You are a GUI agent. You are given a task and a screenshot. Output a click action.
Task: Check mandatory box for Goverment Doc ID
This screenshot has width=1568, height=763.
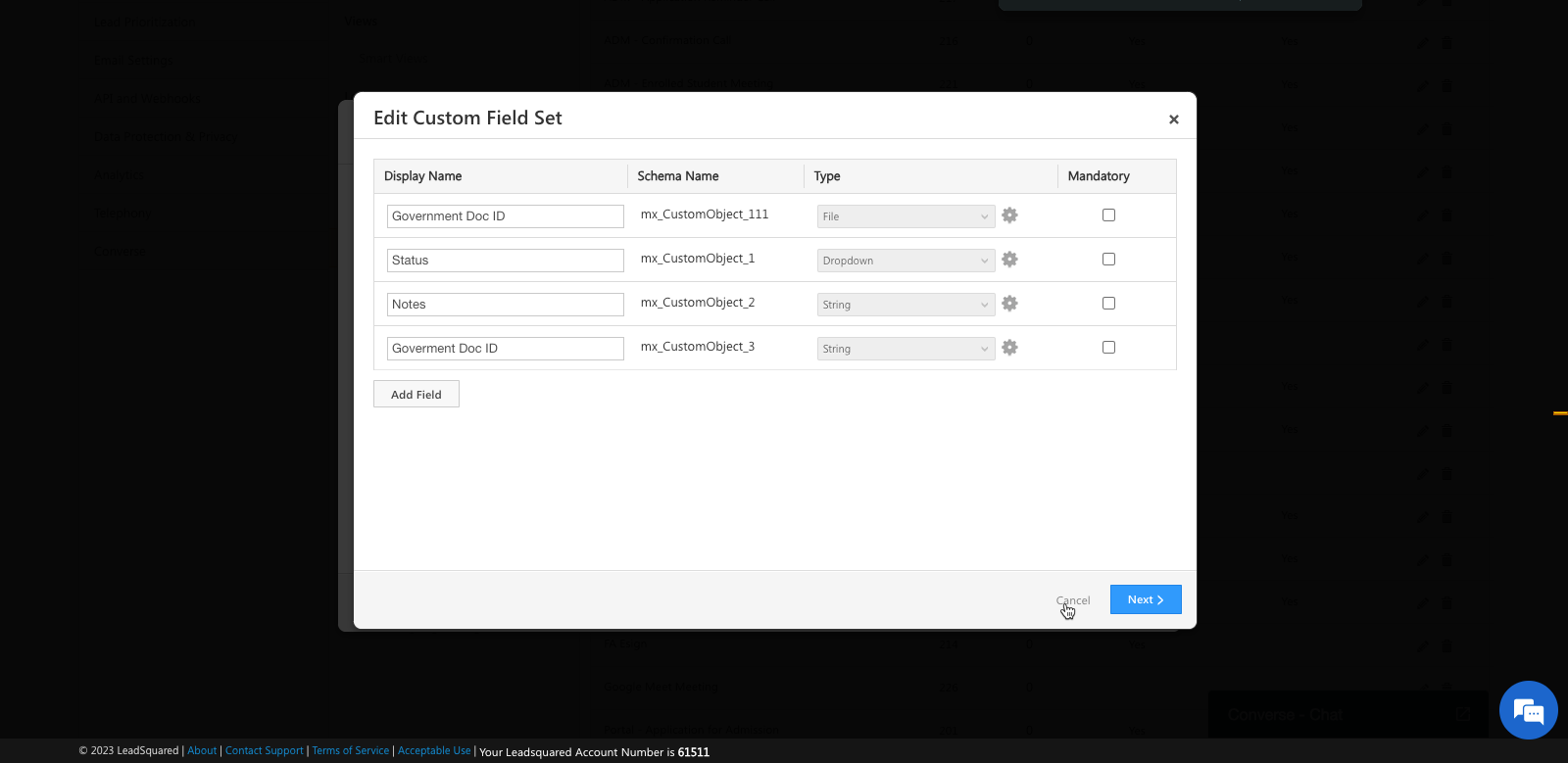pyautogui.click(x=1108, y=348)
